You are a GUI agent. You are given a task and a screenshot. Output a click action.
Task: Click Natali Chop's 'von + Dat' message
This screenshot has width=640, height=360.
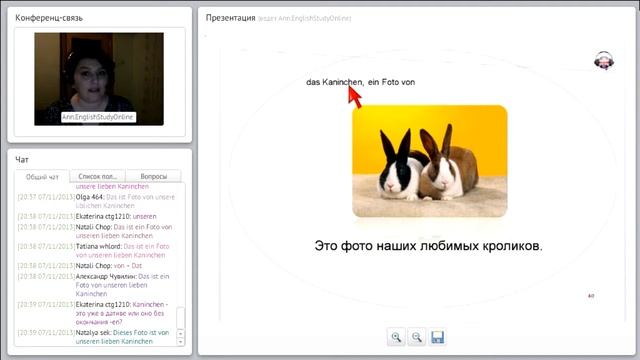tap(80, 266)
